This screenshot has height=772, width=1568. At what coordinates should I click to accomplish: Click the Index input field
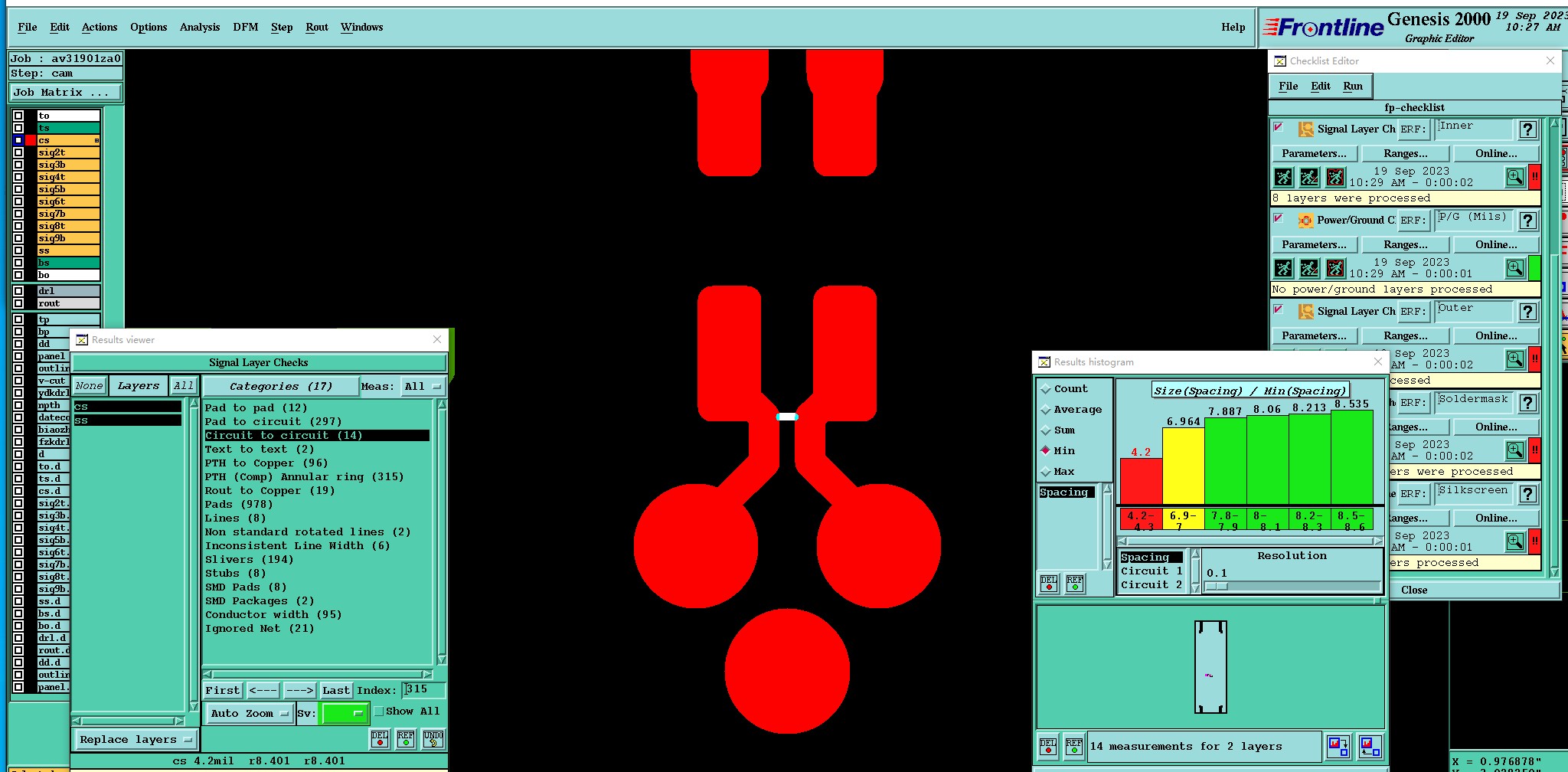pos(423,689)
